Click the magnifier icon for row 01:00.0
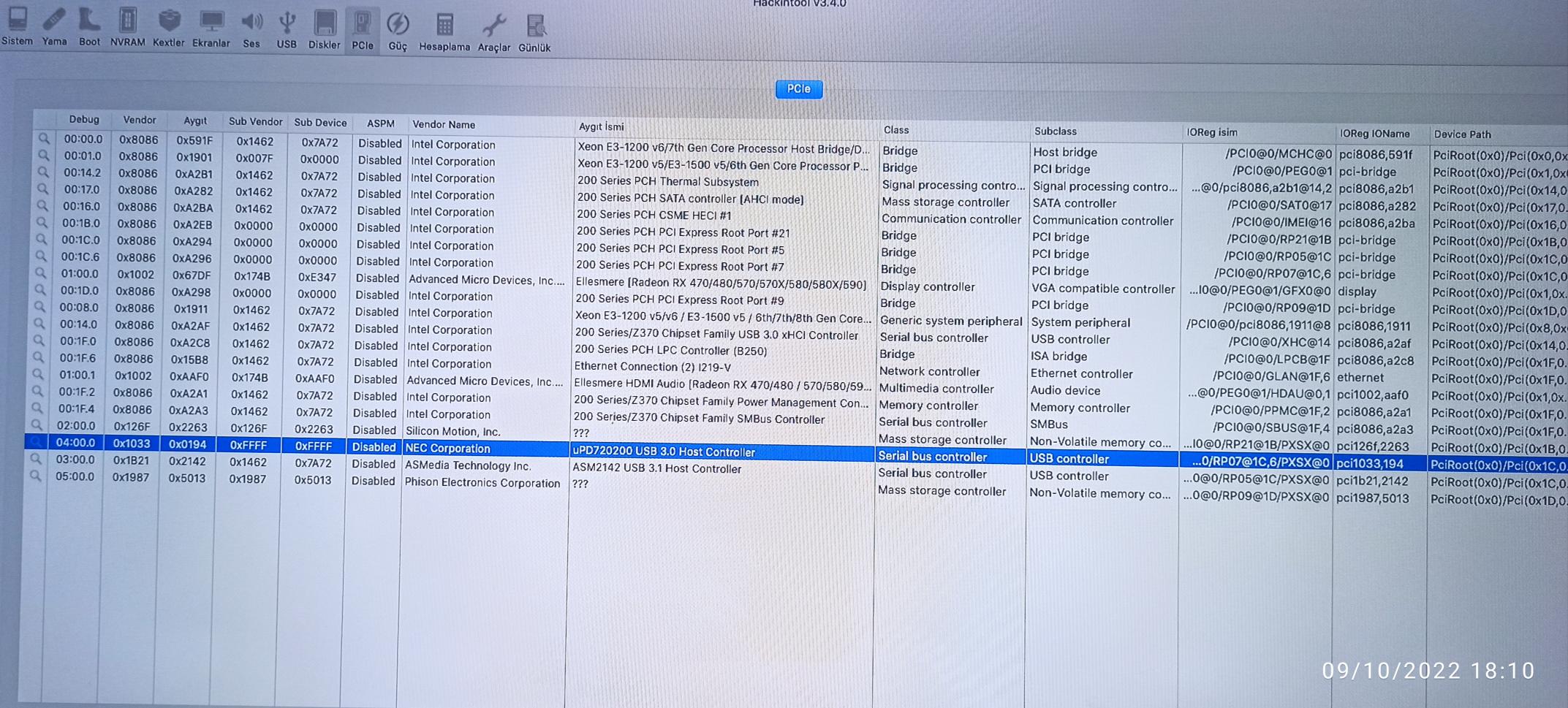1568x708 pixels. point(40,273)
